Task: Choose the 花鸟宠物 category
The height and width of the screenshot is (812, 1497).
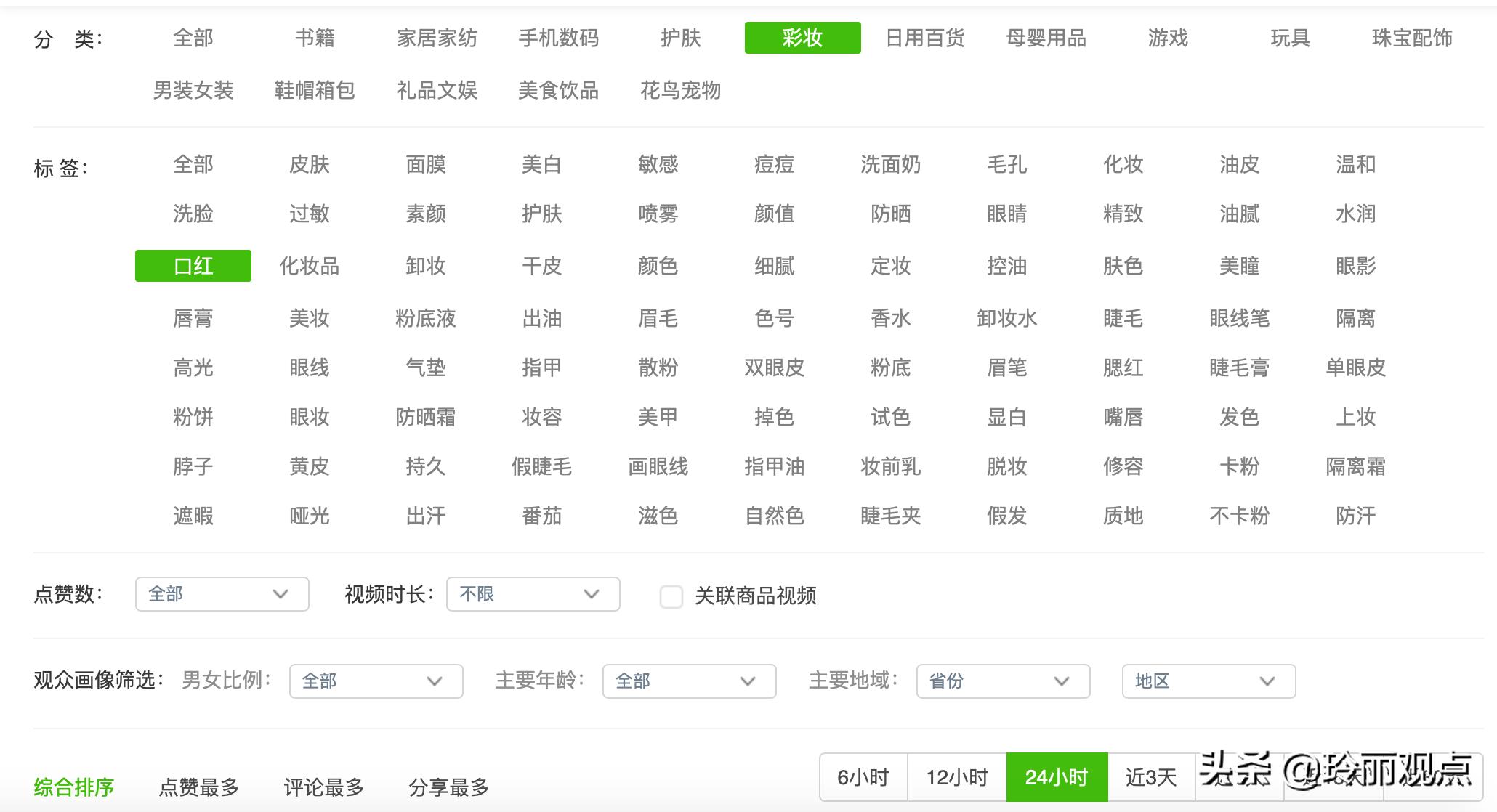Action: tap(681, 90)
